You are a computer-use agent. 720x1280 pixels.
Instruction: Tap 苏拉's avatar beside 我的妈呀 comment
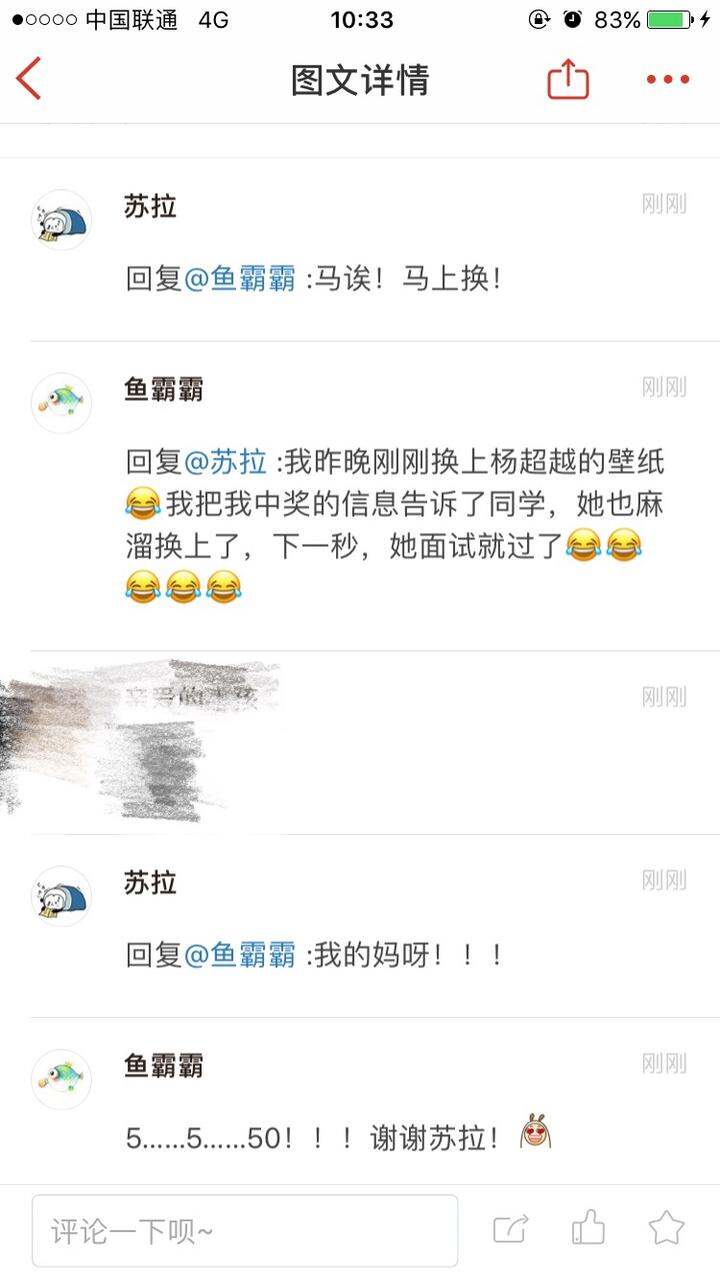61,896
